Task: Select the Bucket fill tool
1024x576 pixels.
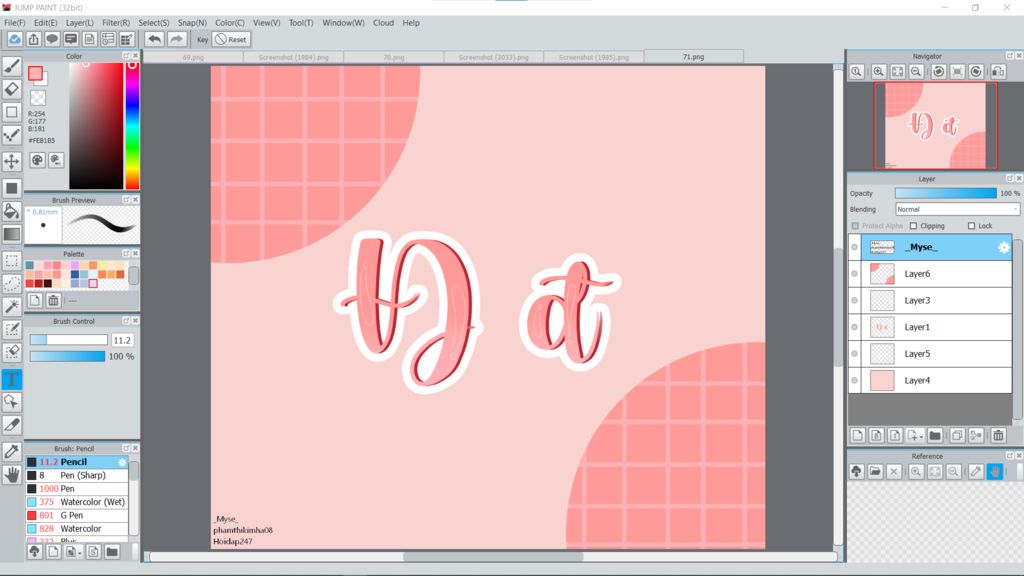Action: [12, 211]
